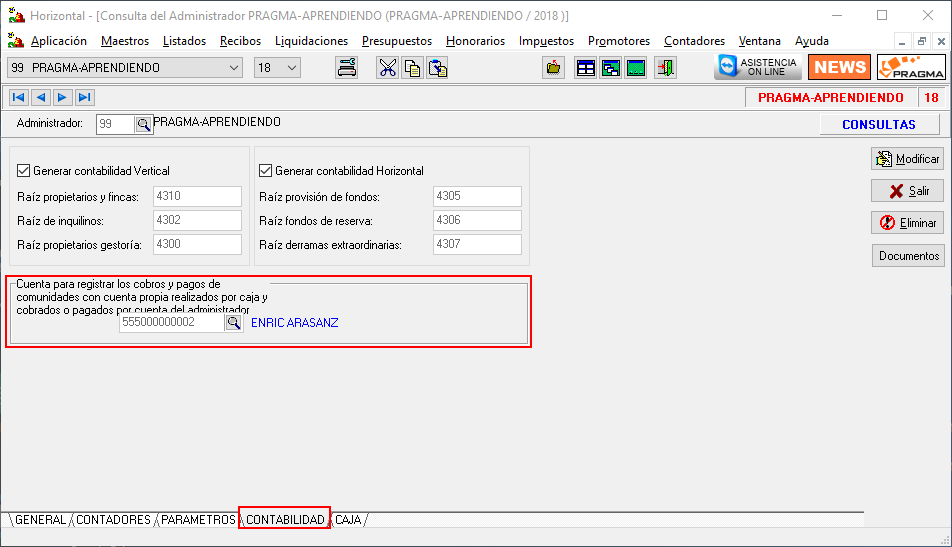The width and height of the screenshot is (952, 547).
Task: Click Raíz derramas extraordinarias field 4307
Action: click(477, 244)
